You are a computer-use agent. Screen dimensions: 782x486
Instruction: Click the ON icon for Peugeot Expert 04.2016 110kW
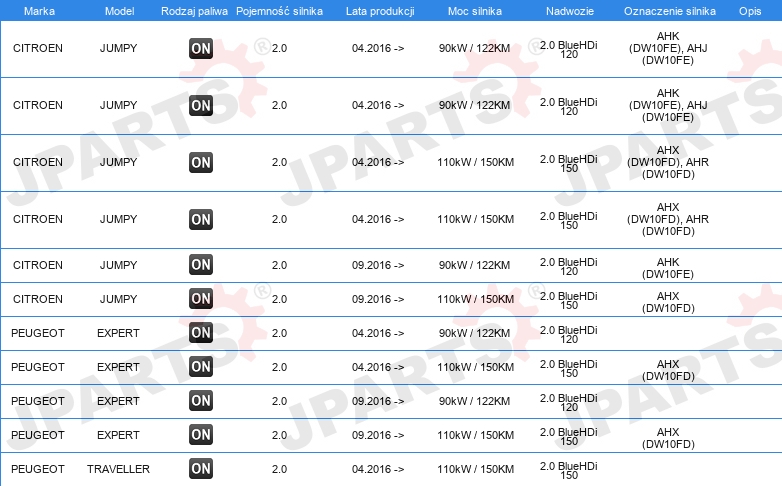pos(201,367)
